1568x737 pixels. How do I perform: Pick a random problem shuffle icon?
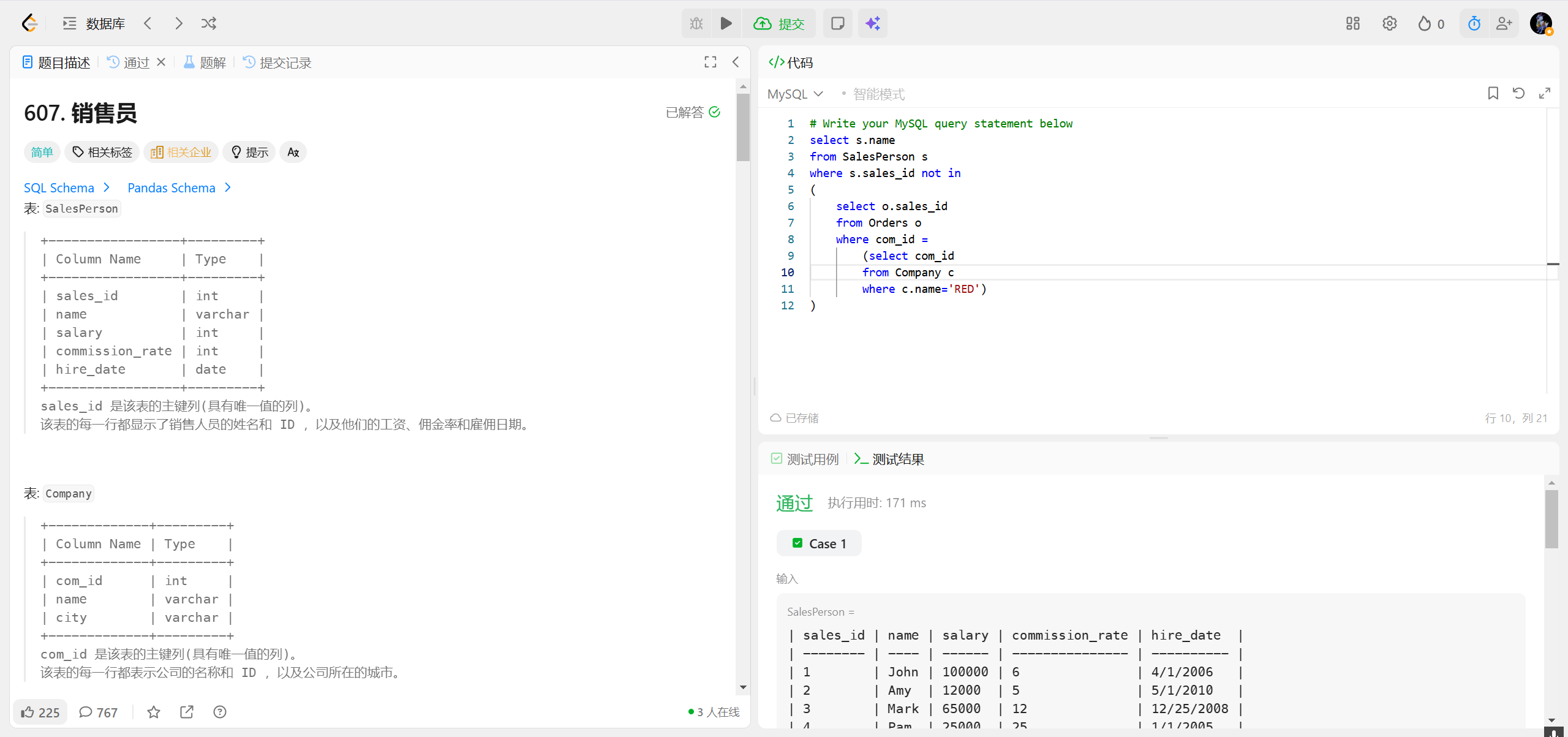click(x=209, y=23)
